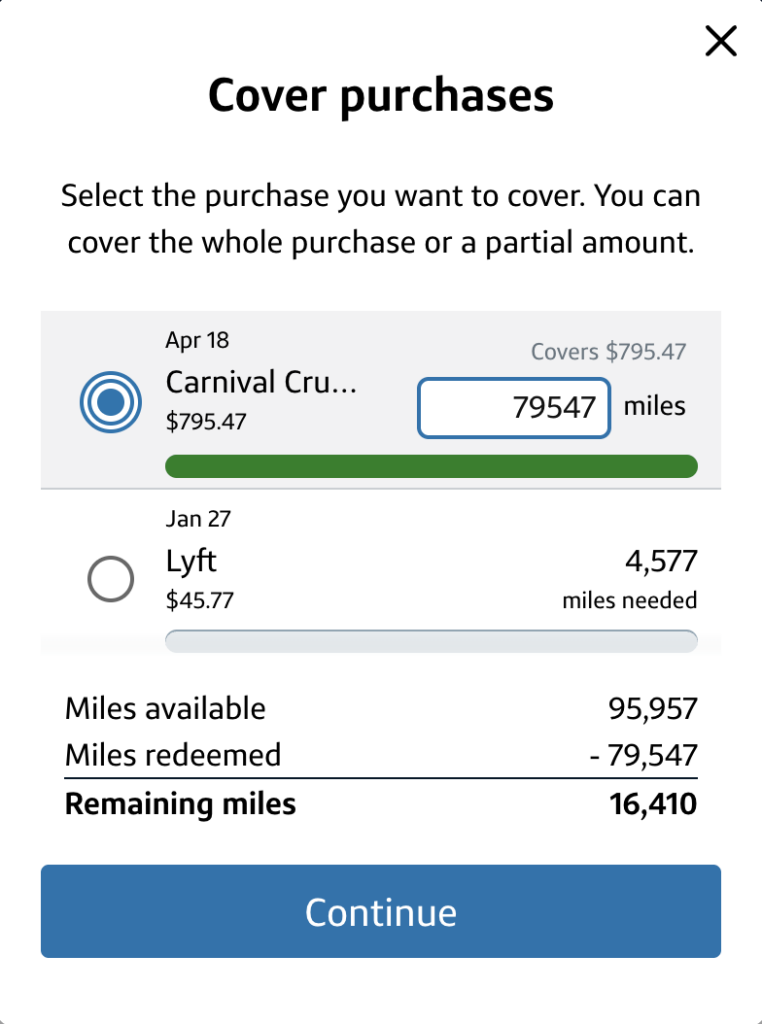The image size is (762, 1024).
Task: Click the Apr 18 purchase date
Action: point(197,340)
